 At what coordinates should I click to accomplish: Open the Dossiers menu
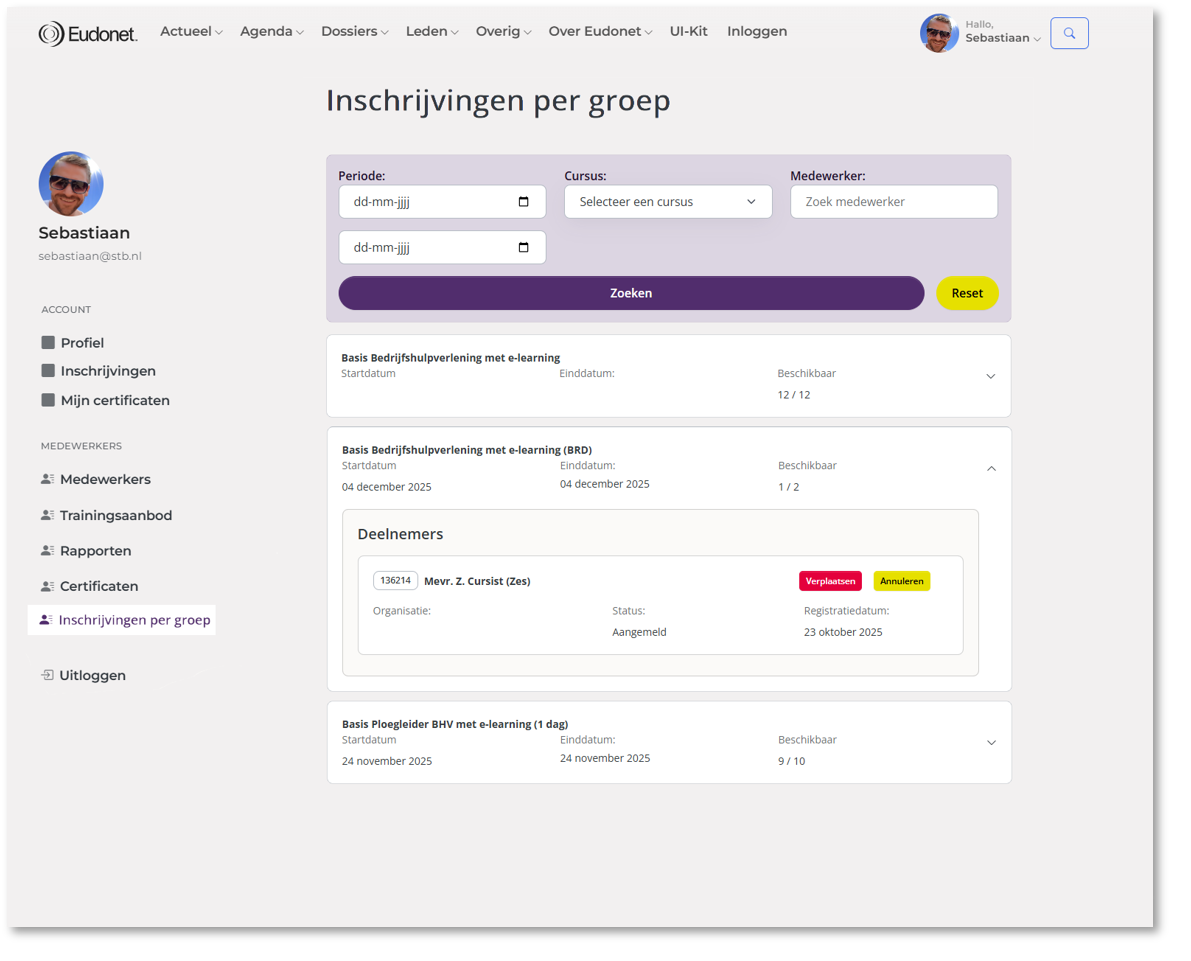click(x=354, y=32)
